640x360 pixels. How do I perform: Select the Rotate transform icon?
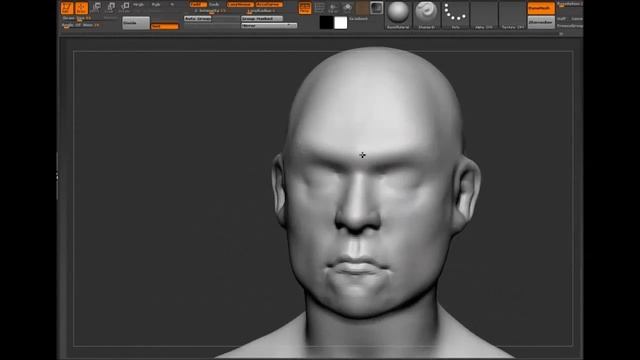(x=125, y=7)
